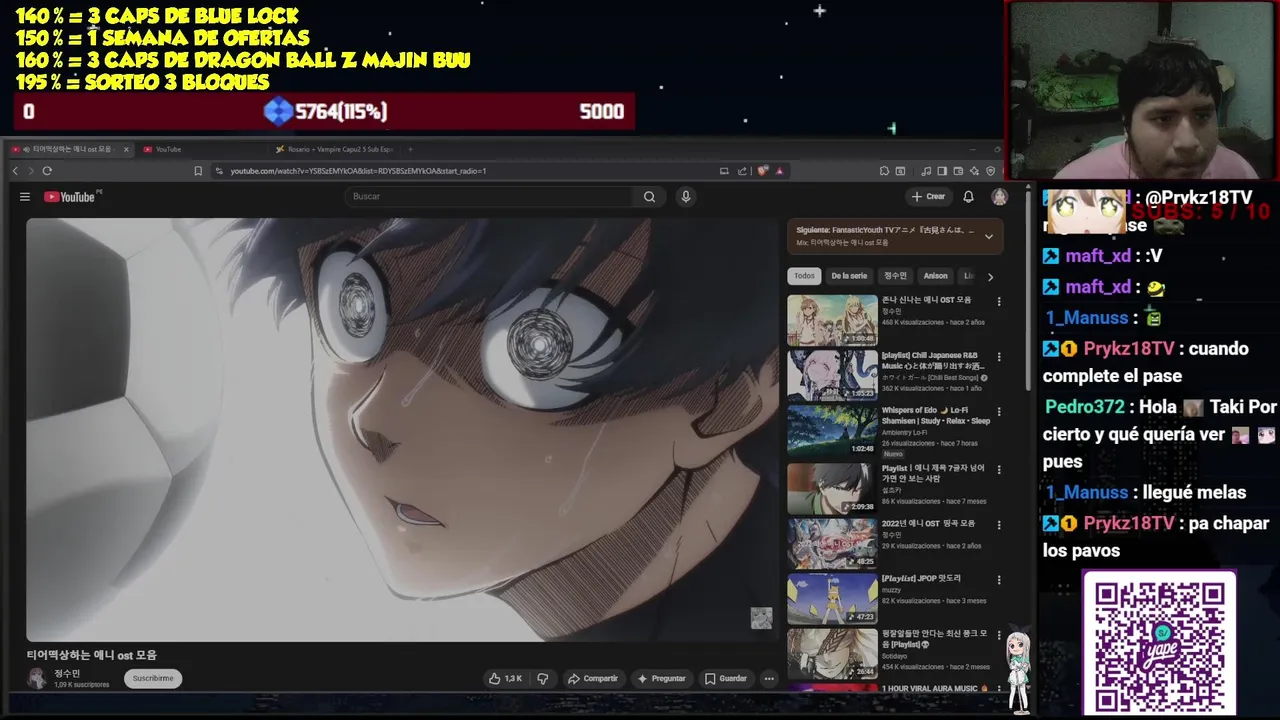Close the 티어떡상하는 애니 ost tab
The image size is (1280, 720).
point(126,149)
